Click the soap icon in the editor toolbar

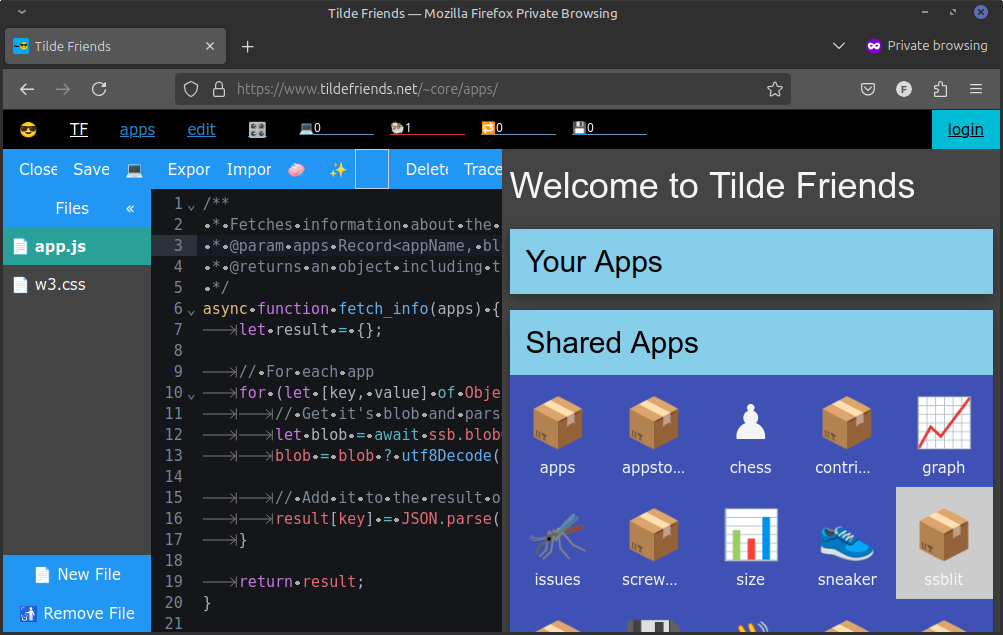295,169
